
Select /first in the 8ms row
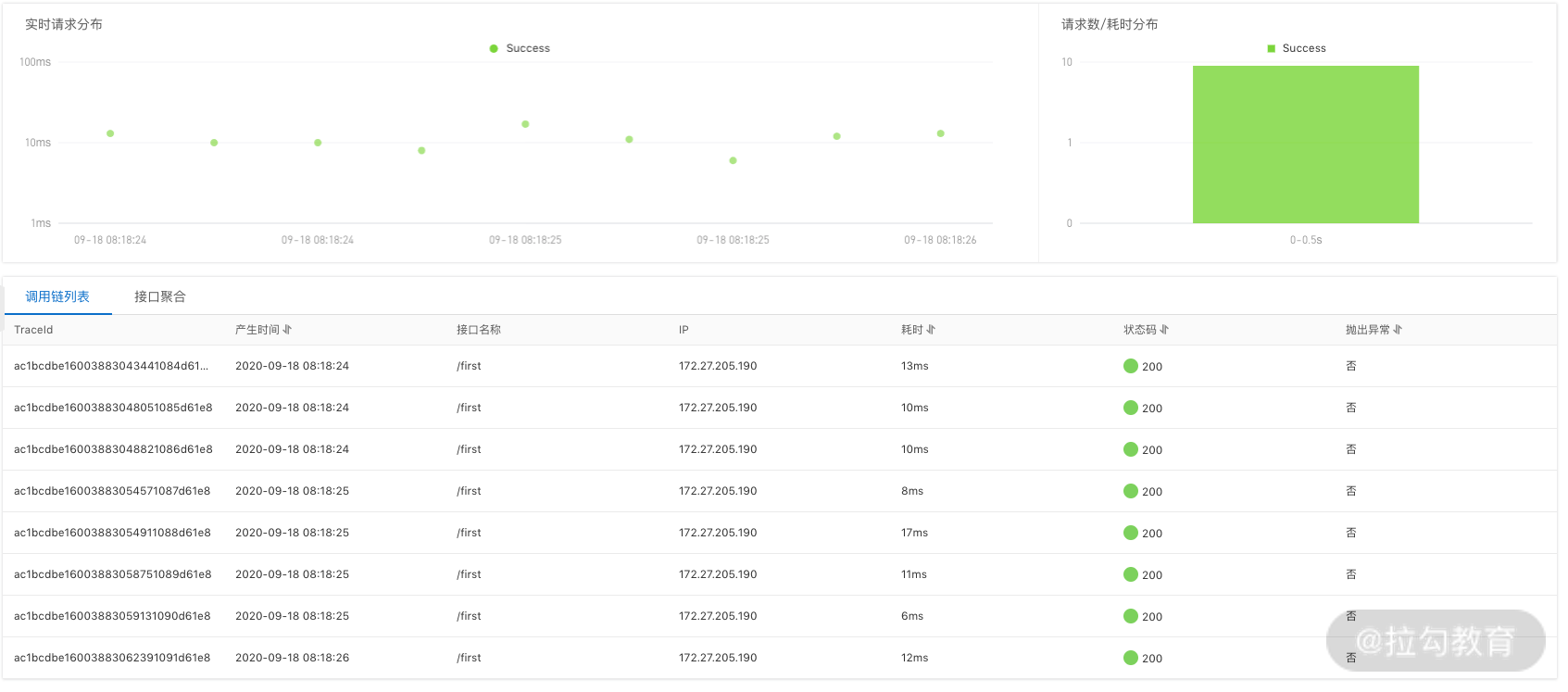[469, 491]
